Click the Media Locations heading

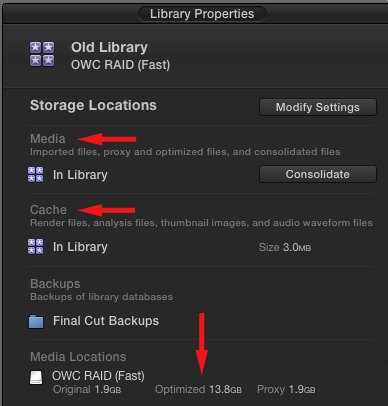[x=78, y=357]
